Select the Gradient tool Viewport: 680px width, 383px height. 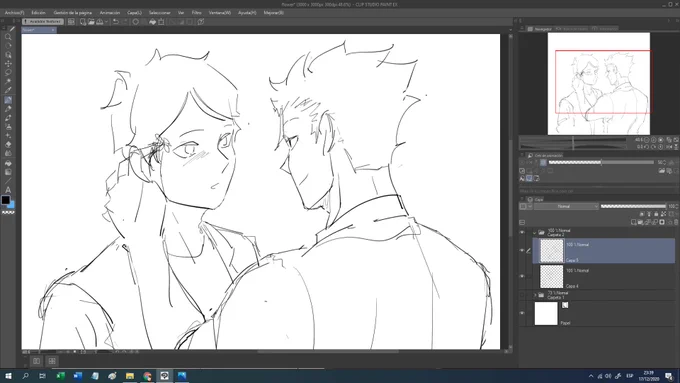[x=8, y=172]
